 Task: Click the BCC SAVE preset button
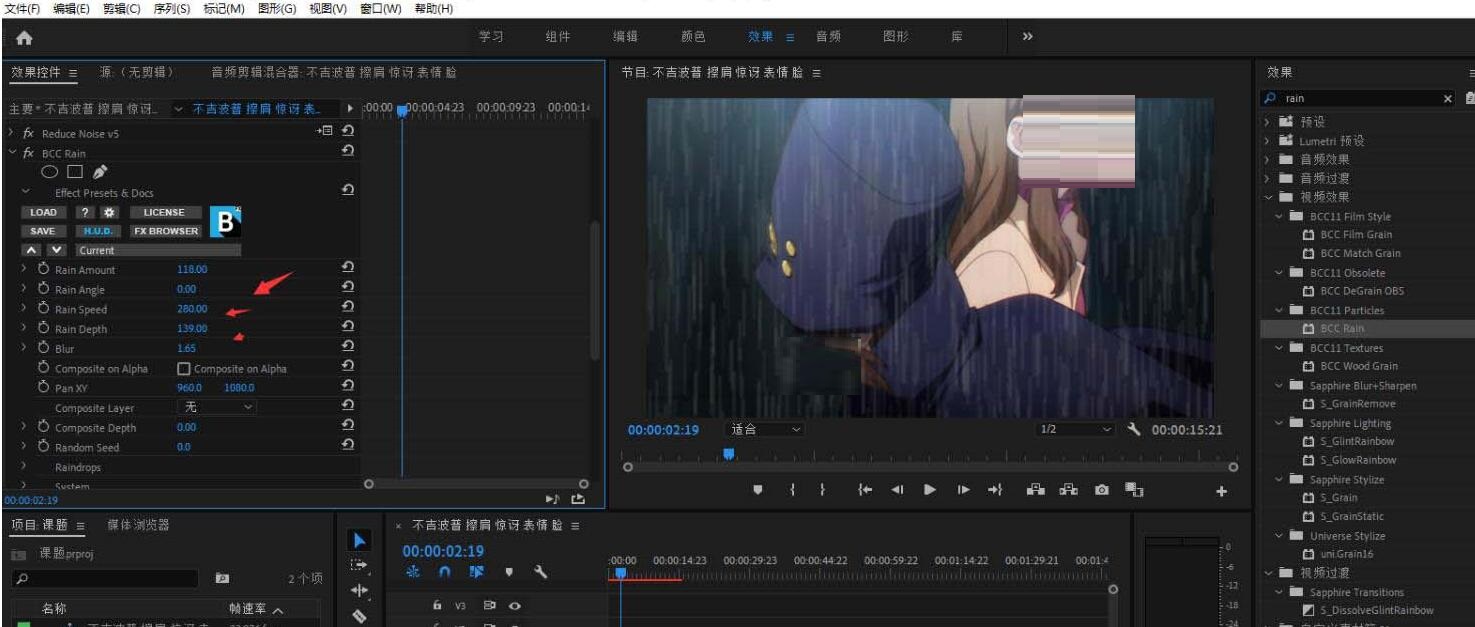pyautogui.click(x=43, y=231)
